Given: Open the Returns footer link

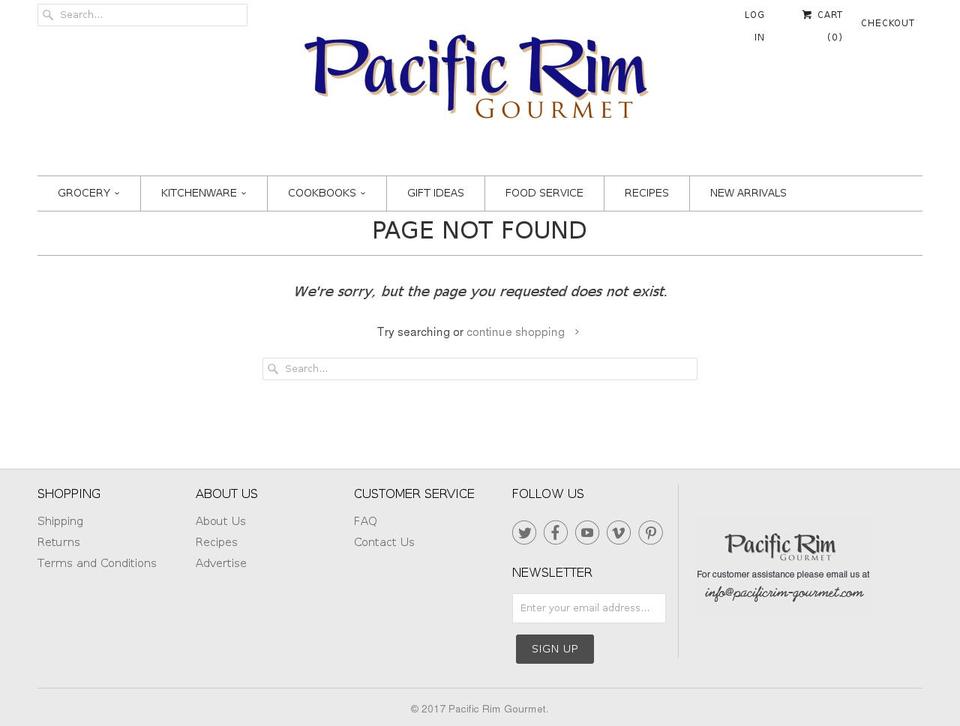Looking at the screenshot, I should point(59,542).
